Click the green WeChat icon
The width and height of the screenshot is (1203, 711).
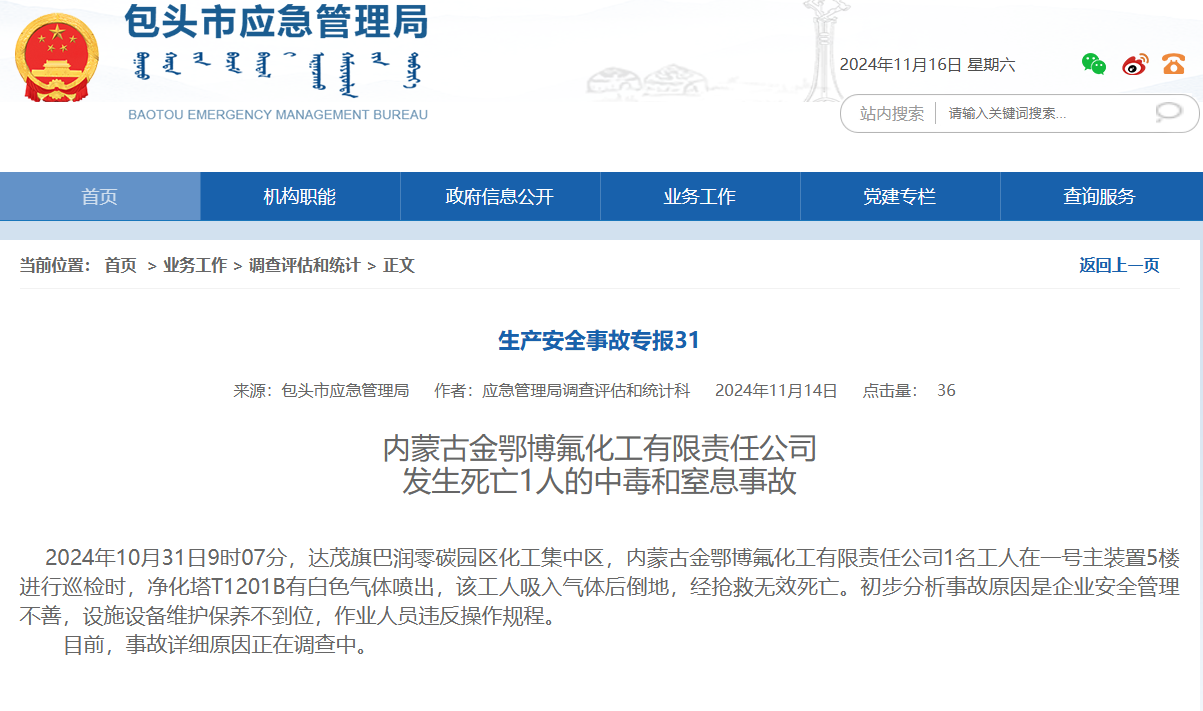coord(1094,64)
